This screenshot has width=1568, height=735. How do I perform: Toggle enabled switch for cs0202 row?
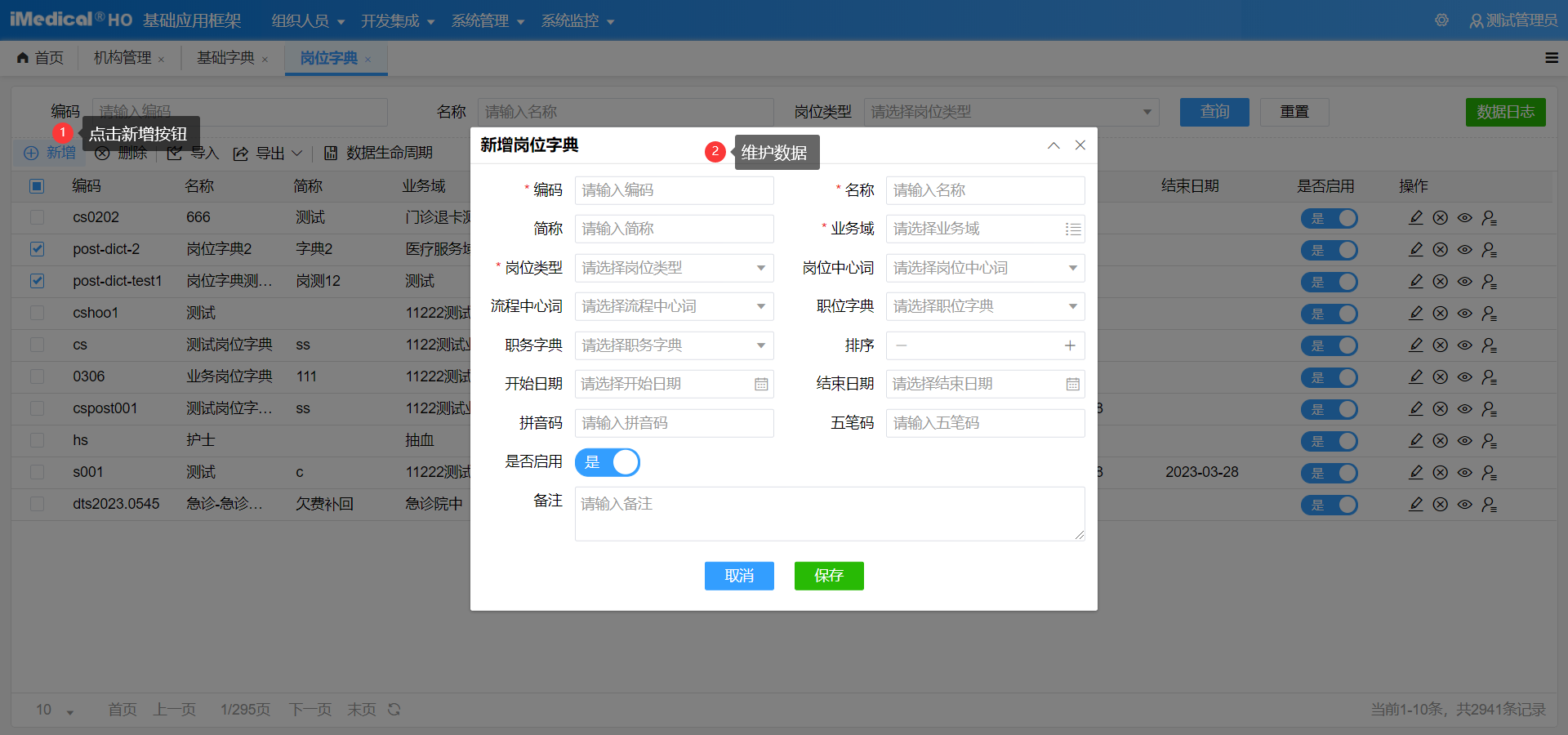point(1330,219)
